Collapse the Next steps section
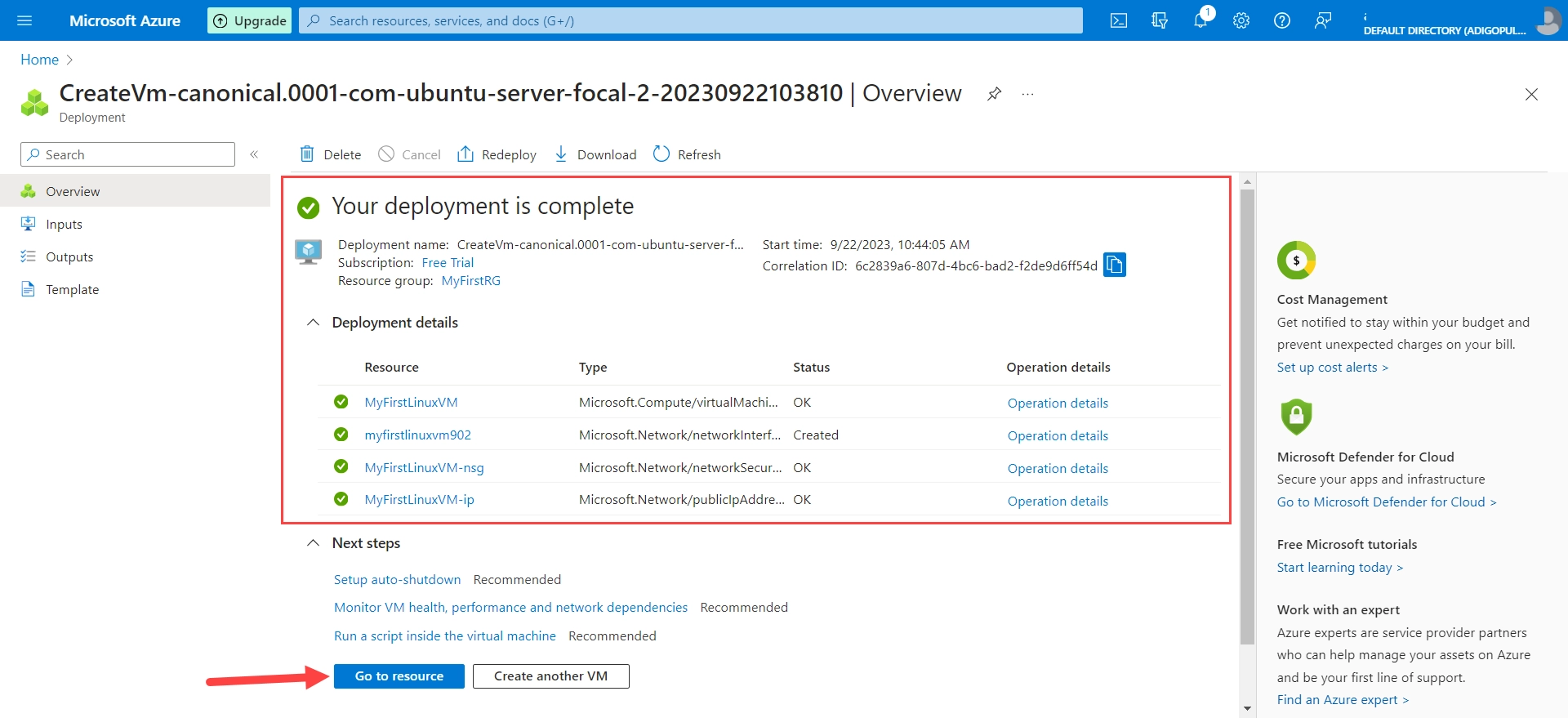This screenshot has height=718, width=1568. click(x=313, y=543)
